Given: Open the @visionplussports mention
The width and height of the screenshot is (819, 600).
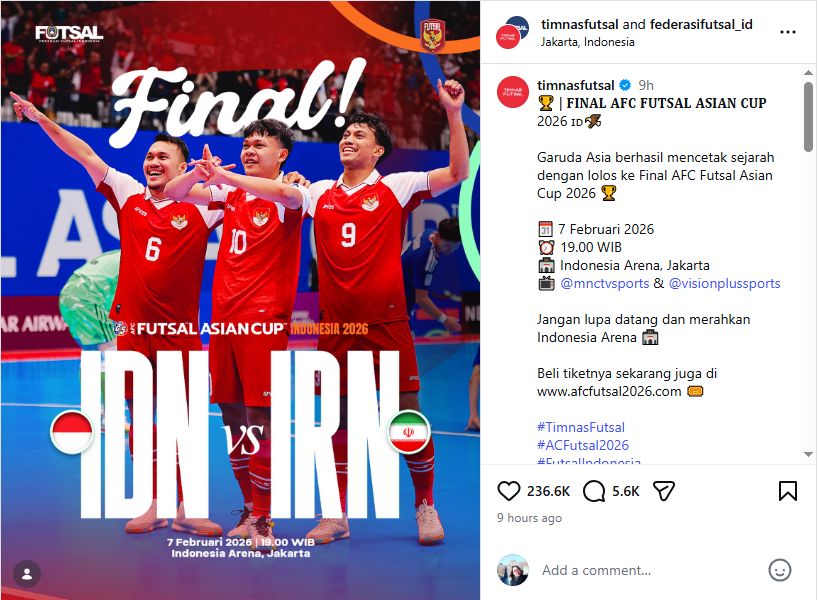Looking at the screenshot, I should pos(724,283).
